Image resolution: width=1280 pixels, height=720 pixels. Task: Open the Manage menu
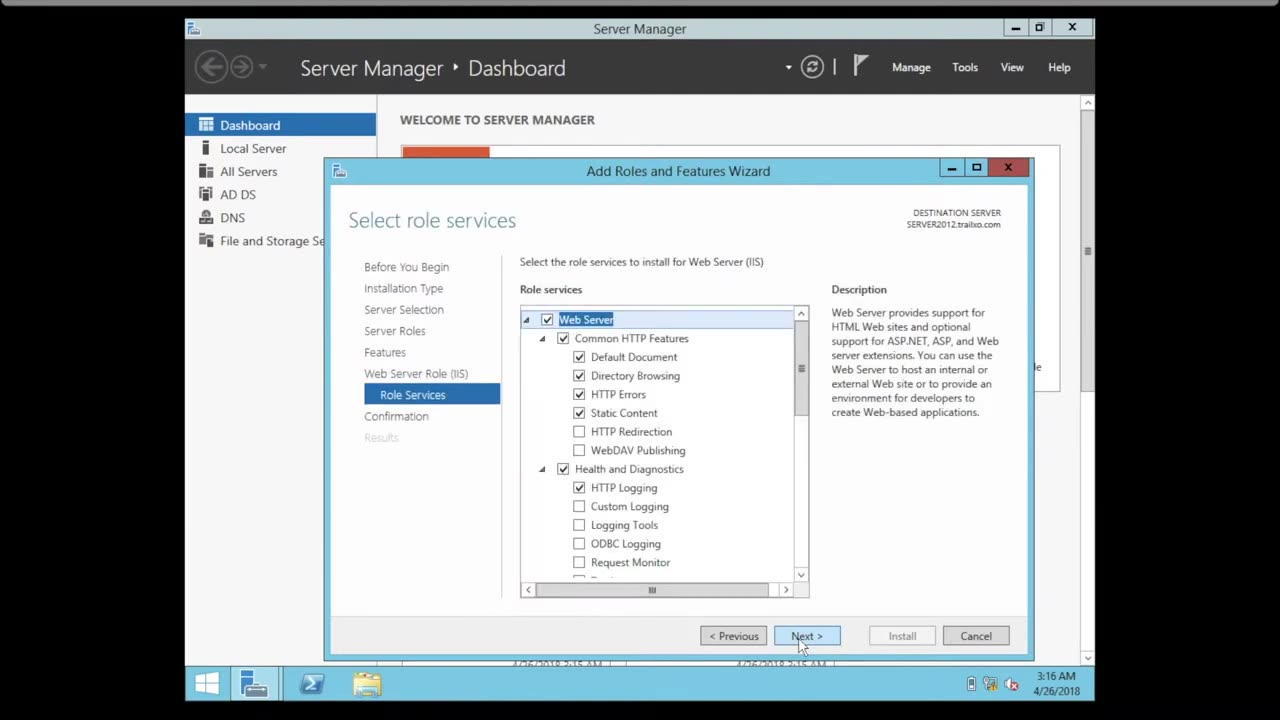tap(911, 67)
